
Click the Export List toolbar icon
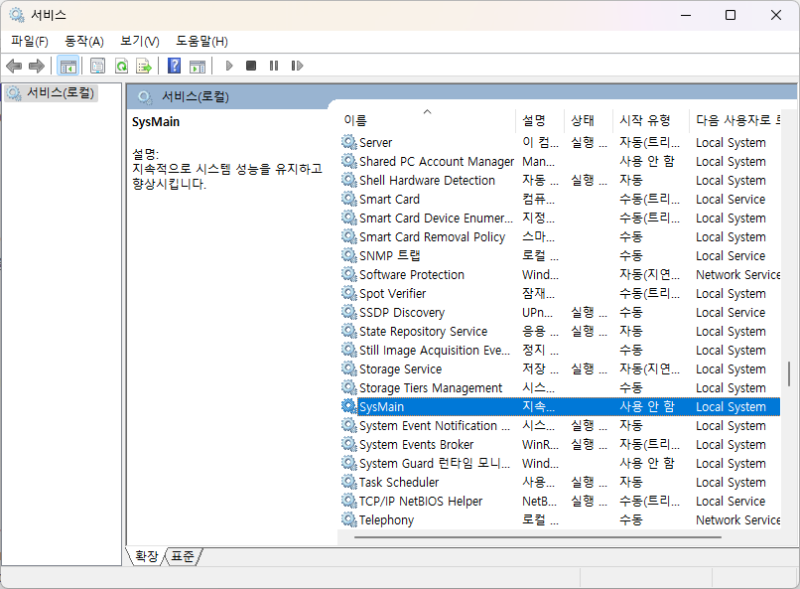(x=144, y=66)
